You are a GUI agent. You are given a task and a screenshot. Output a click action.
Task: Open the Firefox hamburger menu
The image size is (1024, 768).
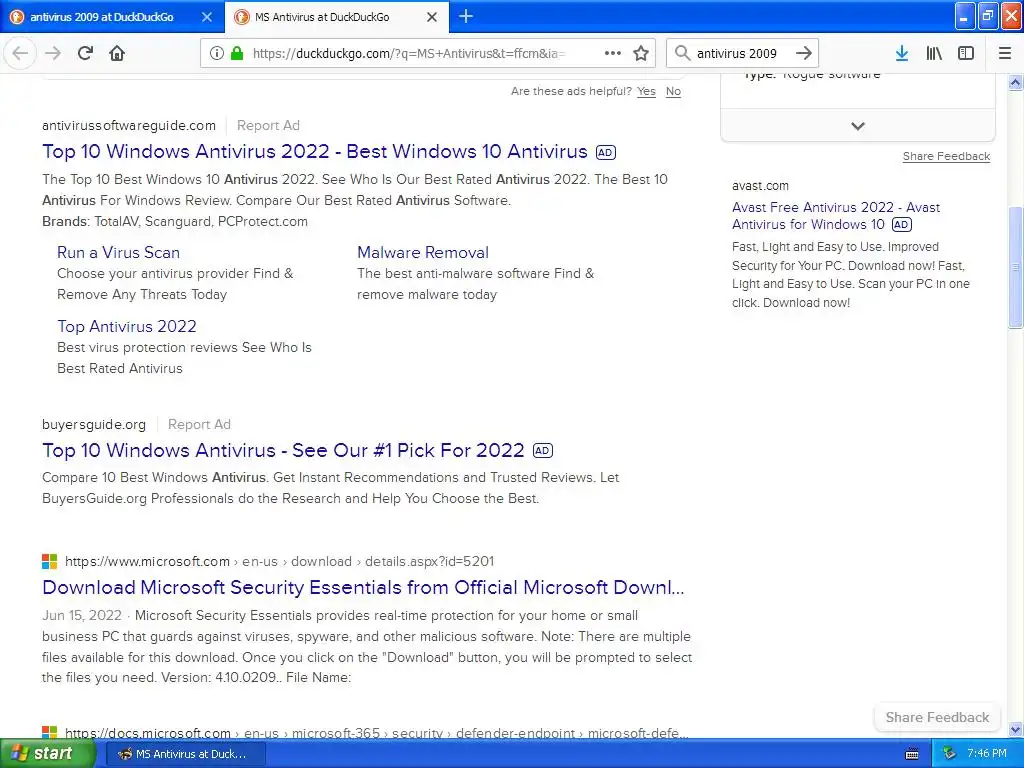tap(1005, 53)
